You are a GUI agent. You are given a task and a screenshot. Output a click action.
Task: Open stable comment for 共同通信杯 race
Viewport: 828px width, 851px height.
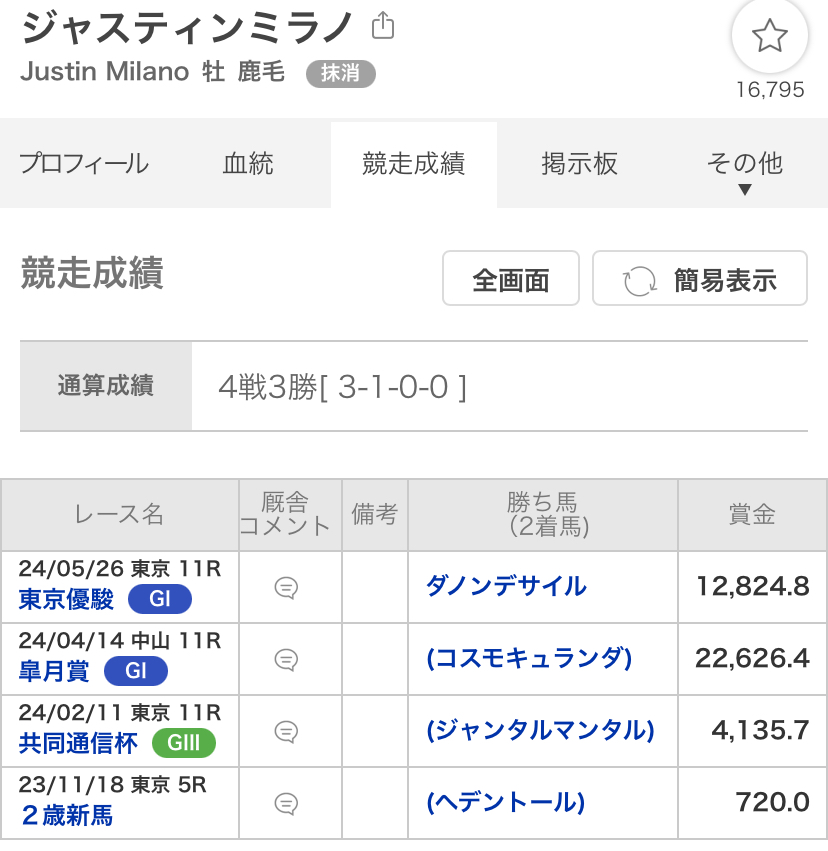tap(287, 732)
